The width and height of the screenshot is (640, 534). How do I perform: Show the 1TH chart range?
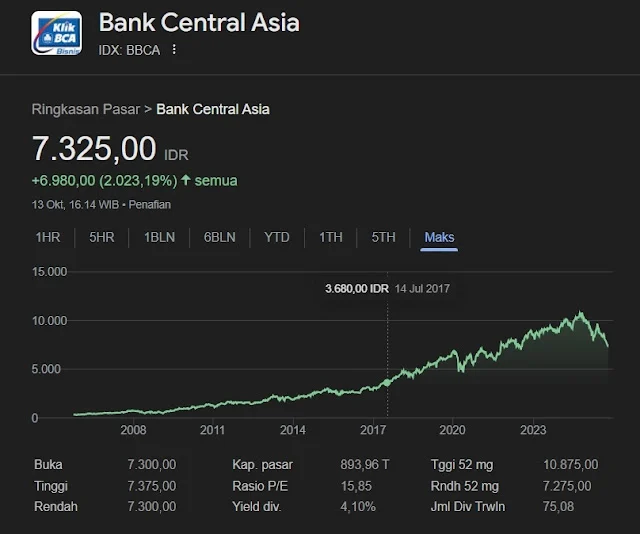click(331, 237)
